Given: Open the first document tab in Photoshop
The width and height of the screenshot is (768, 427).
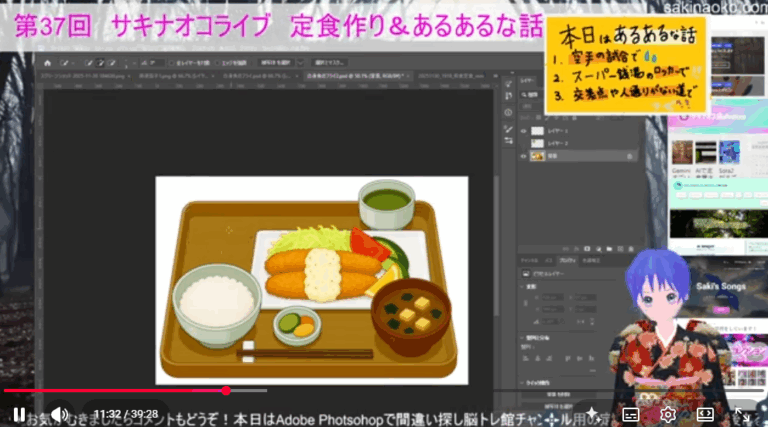Looking at the screenshot, I should [72, 76].
